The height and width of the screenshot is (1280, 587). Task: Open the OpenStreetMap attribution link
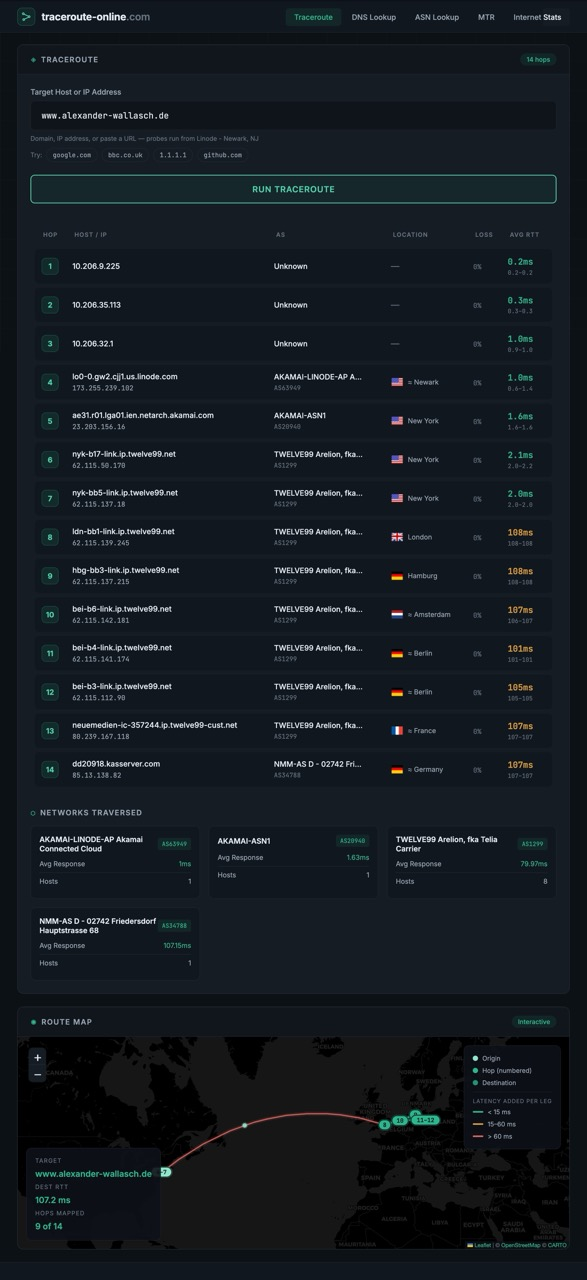click(519, 1245)
